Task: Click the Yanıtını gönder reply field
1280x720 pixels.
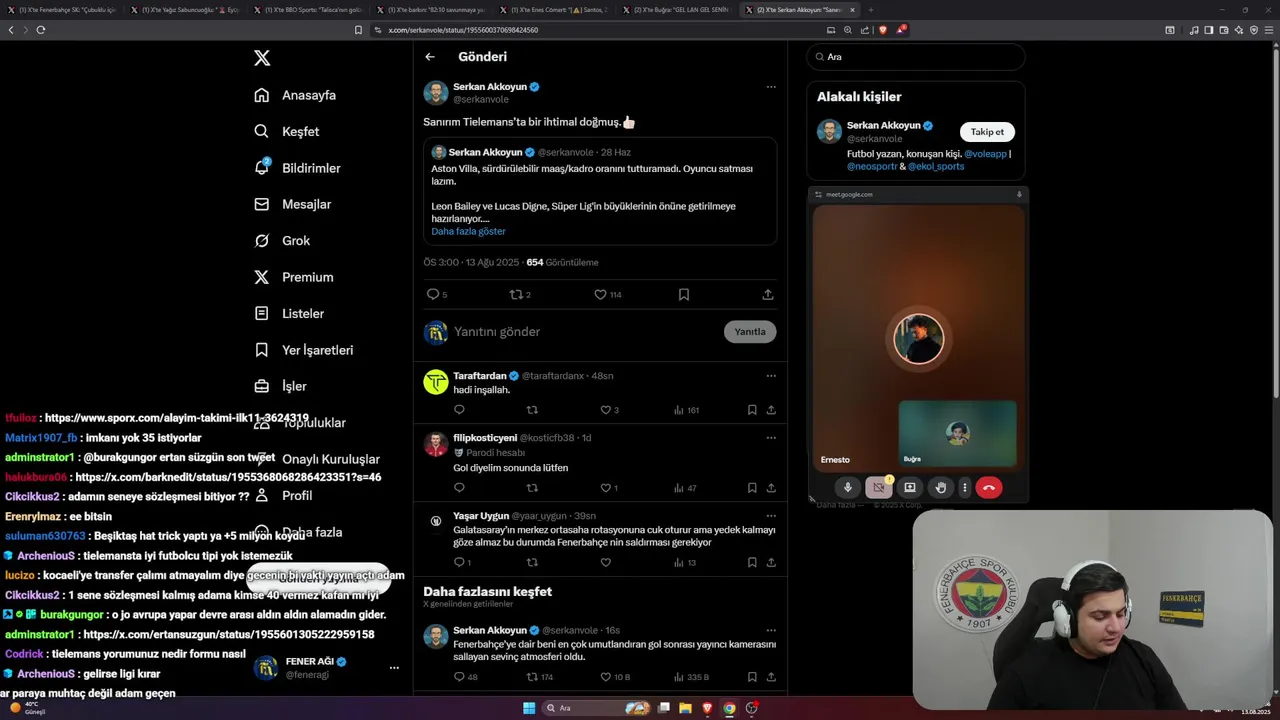Action: [585, 332]
